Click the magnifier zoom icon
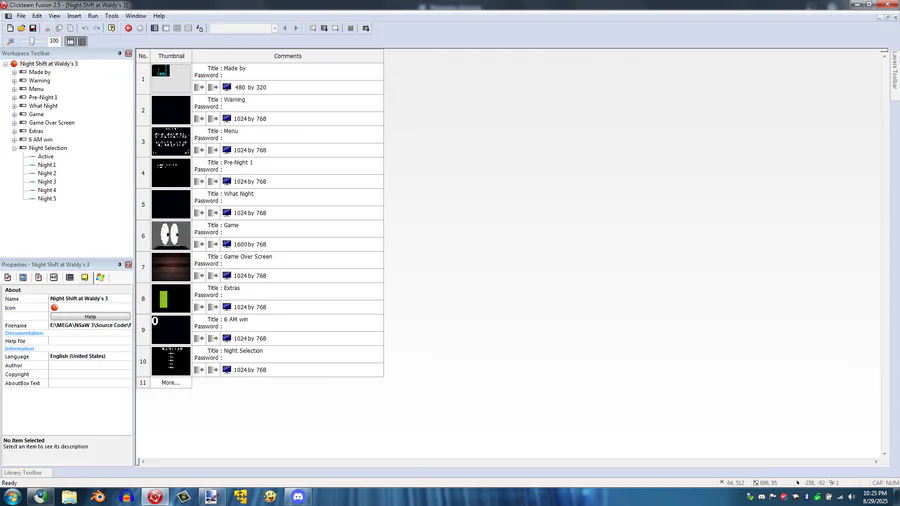 [10, 41]
